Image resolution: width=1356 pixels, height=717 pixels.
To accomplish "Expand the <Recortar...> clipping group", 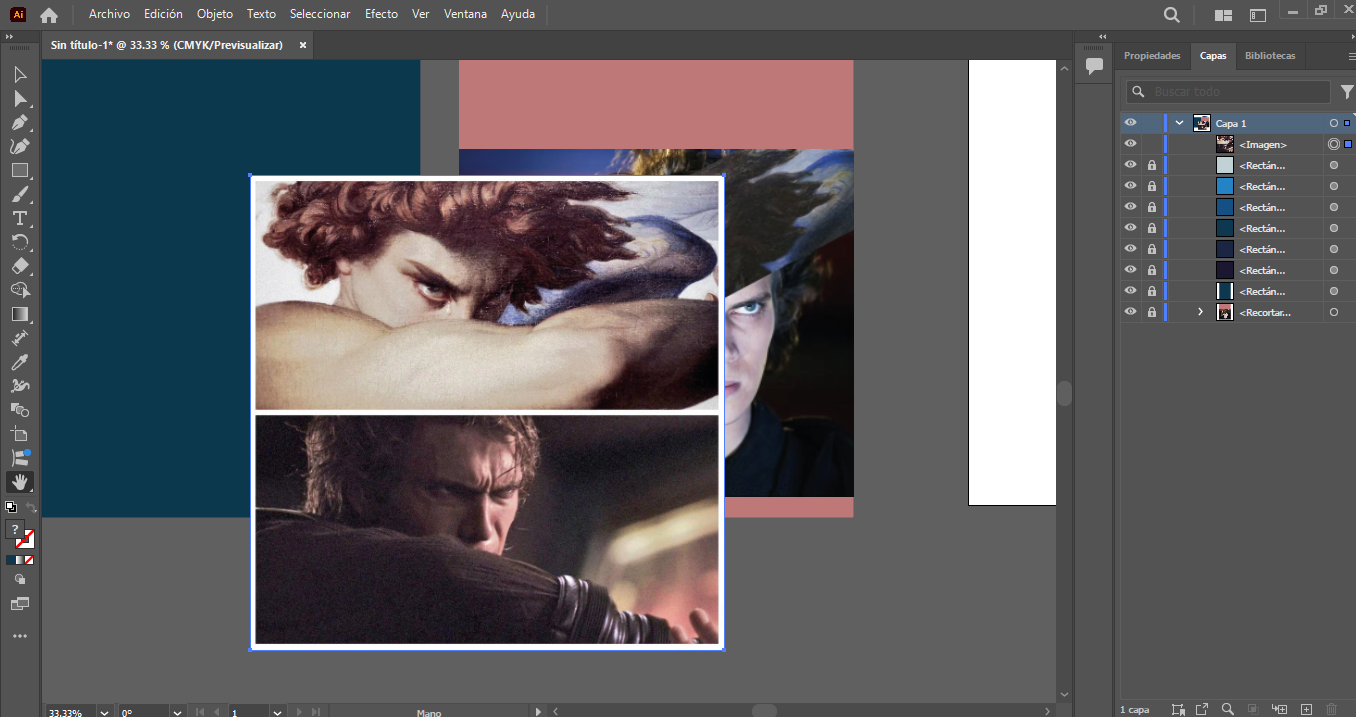I will pos(1201,312).
